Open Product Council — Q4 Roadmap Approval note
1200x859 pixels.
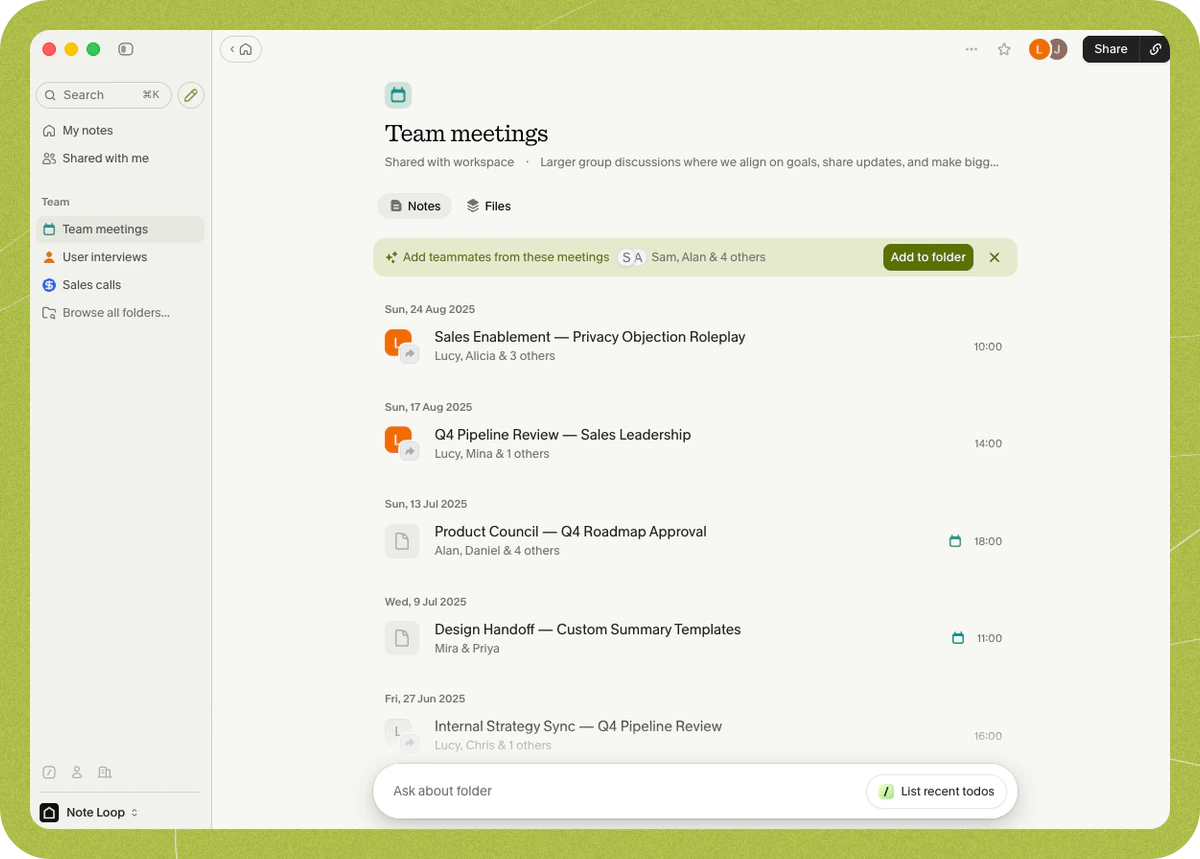coord(694,541)
